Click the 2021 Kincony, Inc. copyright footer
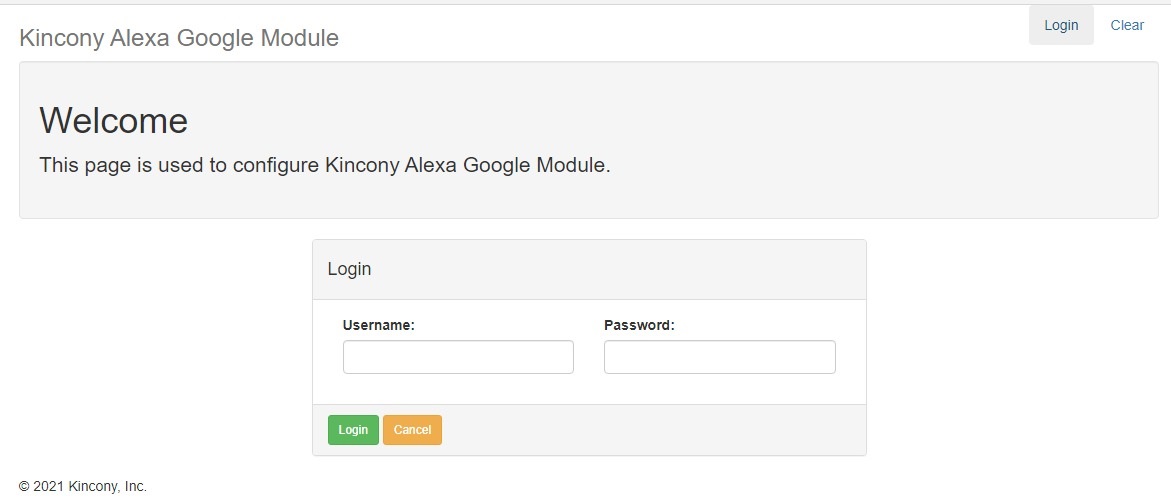Screen dimensions: 1171x499 83,487
